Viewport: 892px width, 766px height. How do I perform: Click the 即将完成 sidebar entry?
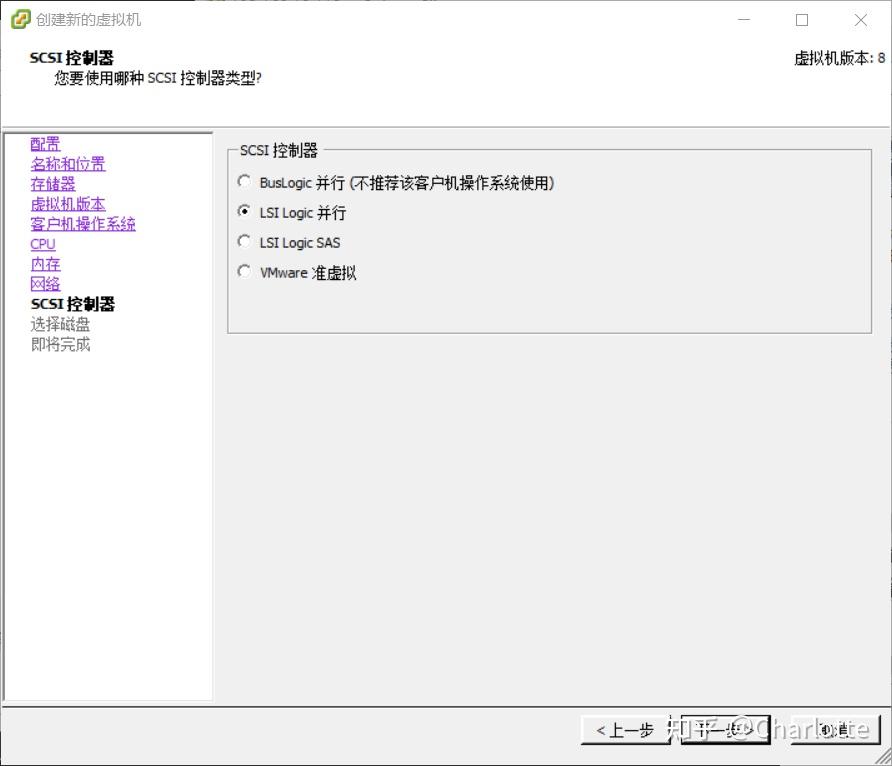click(60, 343)
